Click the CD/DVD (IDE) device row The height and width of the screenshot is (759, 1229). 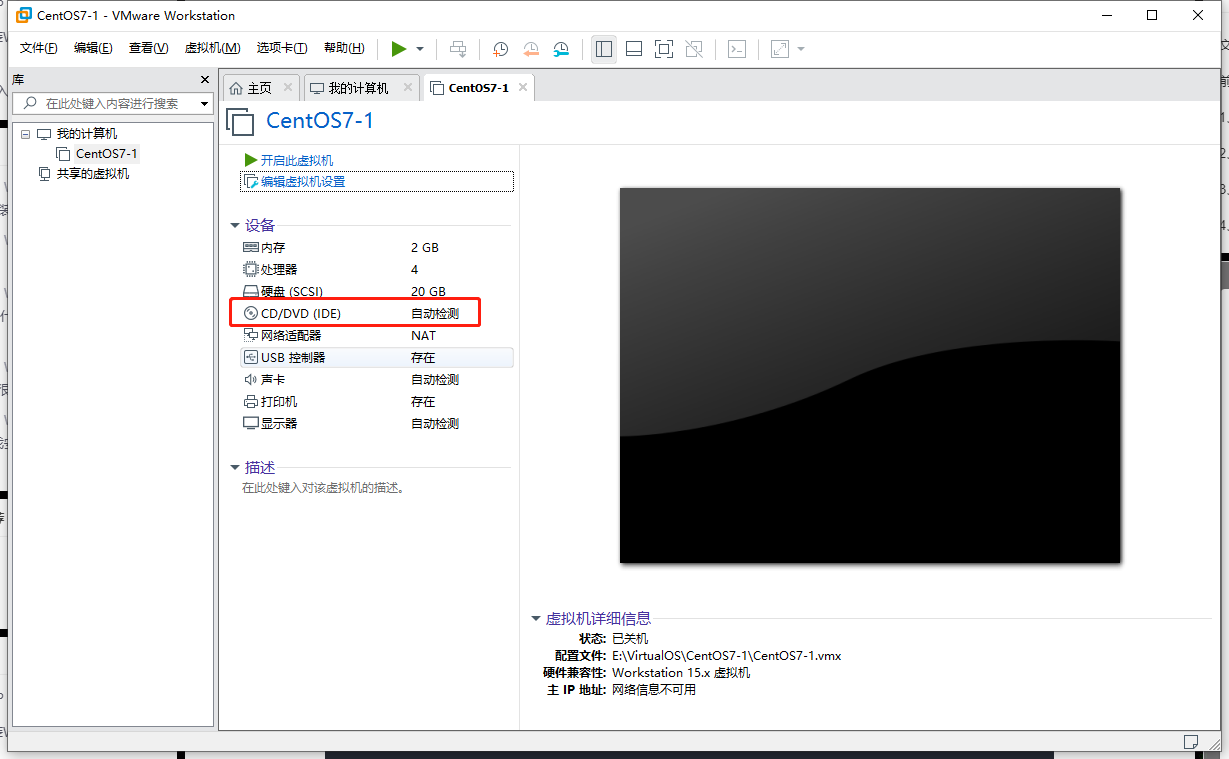(x=376, y=313)
